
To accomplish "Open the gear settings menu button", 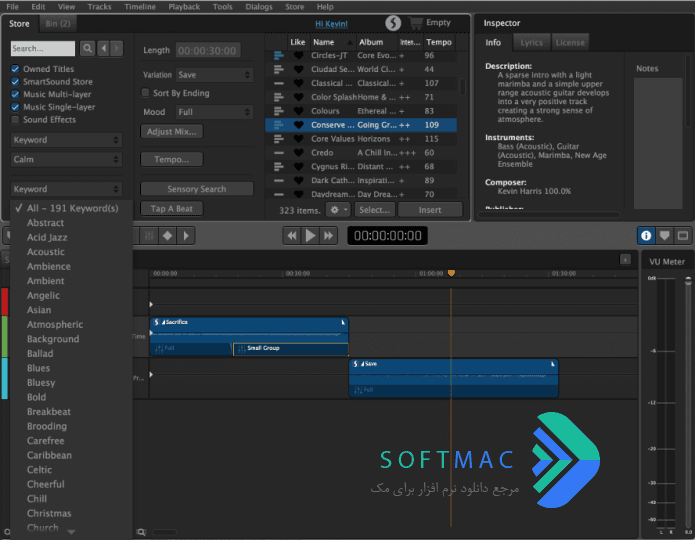I will [x=339, y=210].
